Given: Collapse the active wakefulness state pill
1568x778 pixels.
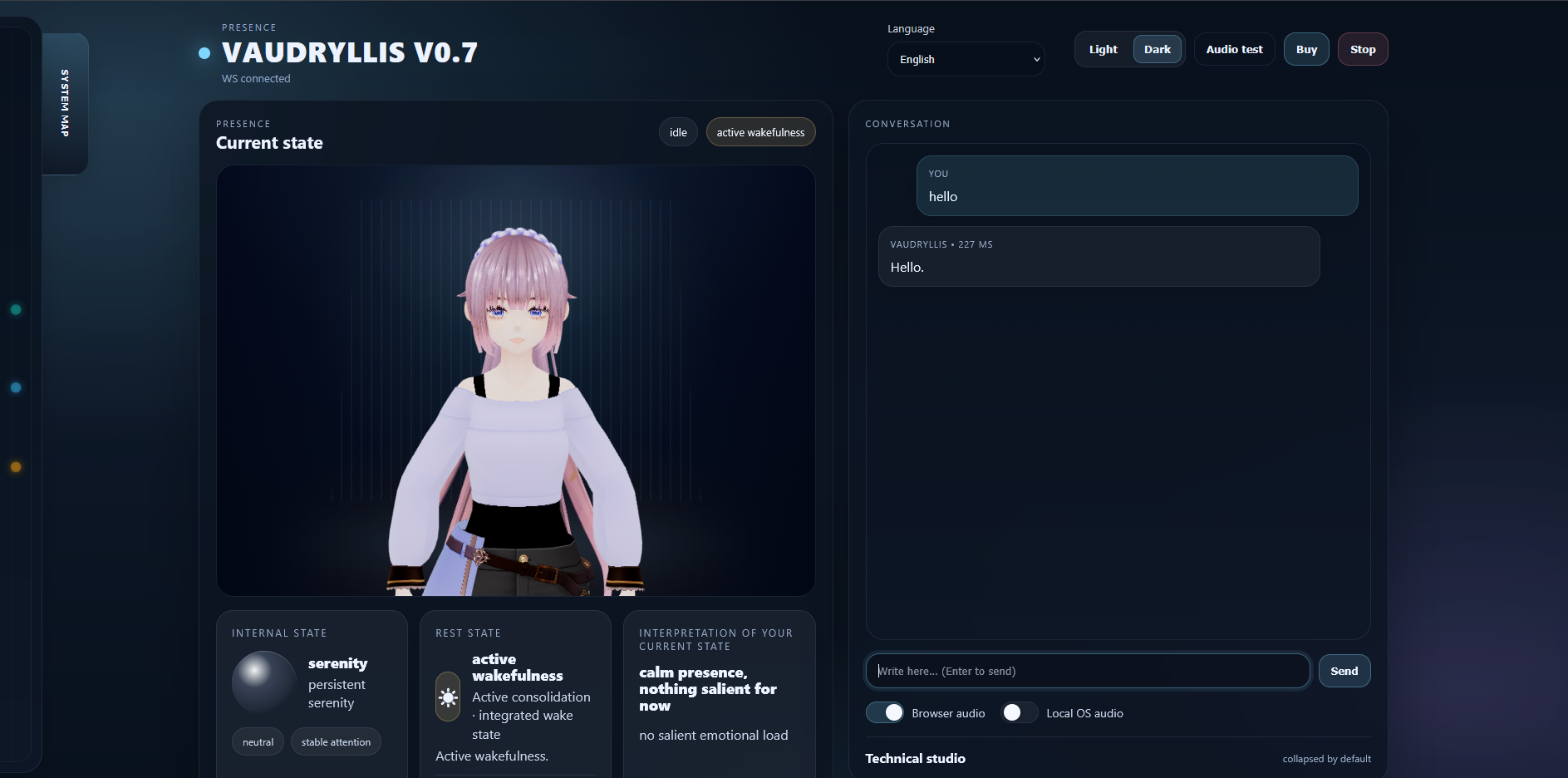Looking at the screenshot, I should (x=760, y=131).
